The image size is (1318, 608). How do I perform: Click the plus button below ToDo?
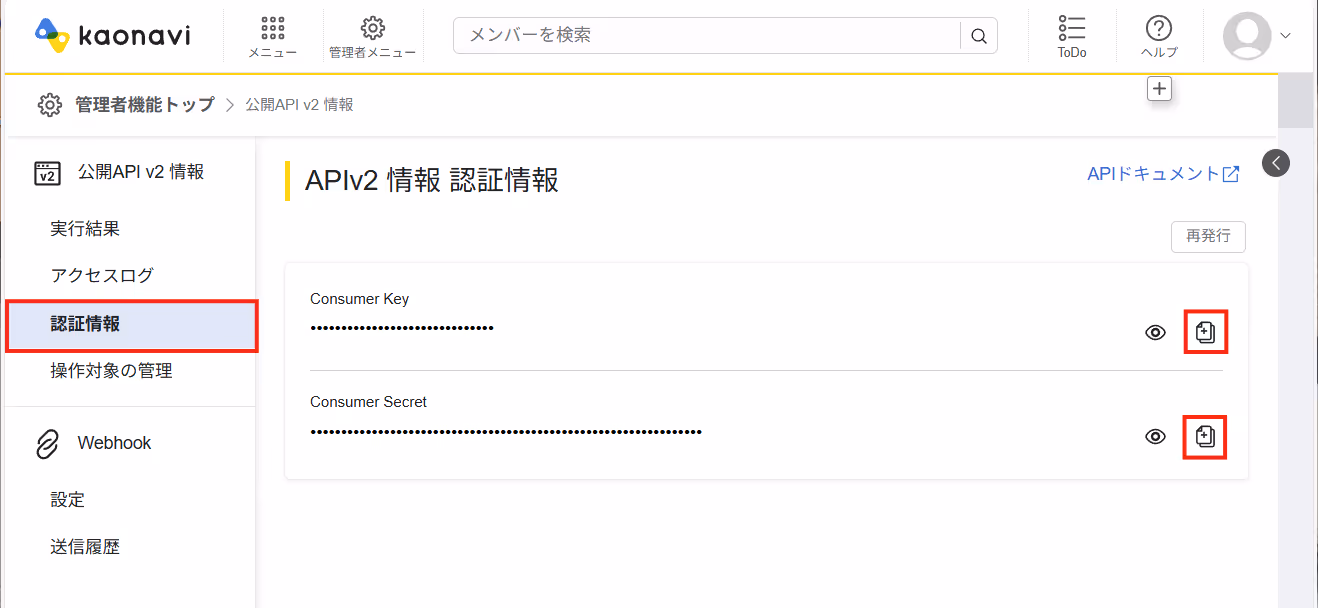1159,89
